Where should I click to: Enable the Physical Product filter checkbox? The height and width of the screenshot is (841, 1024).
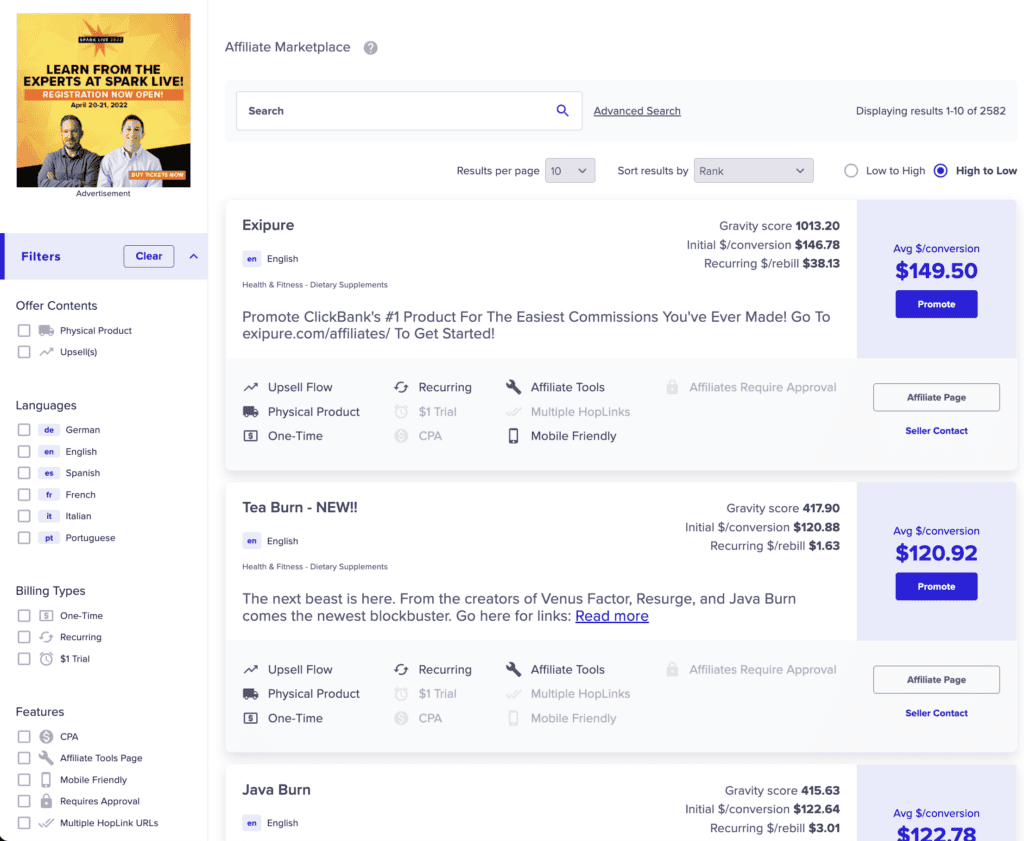pyautogui.click(x=24, y=330)
